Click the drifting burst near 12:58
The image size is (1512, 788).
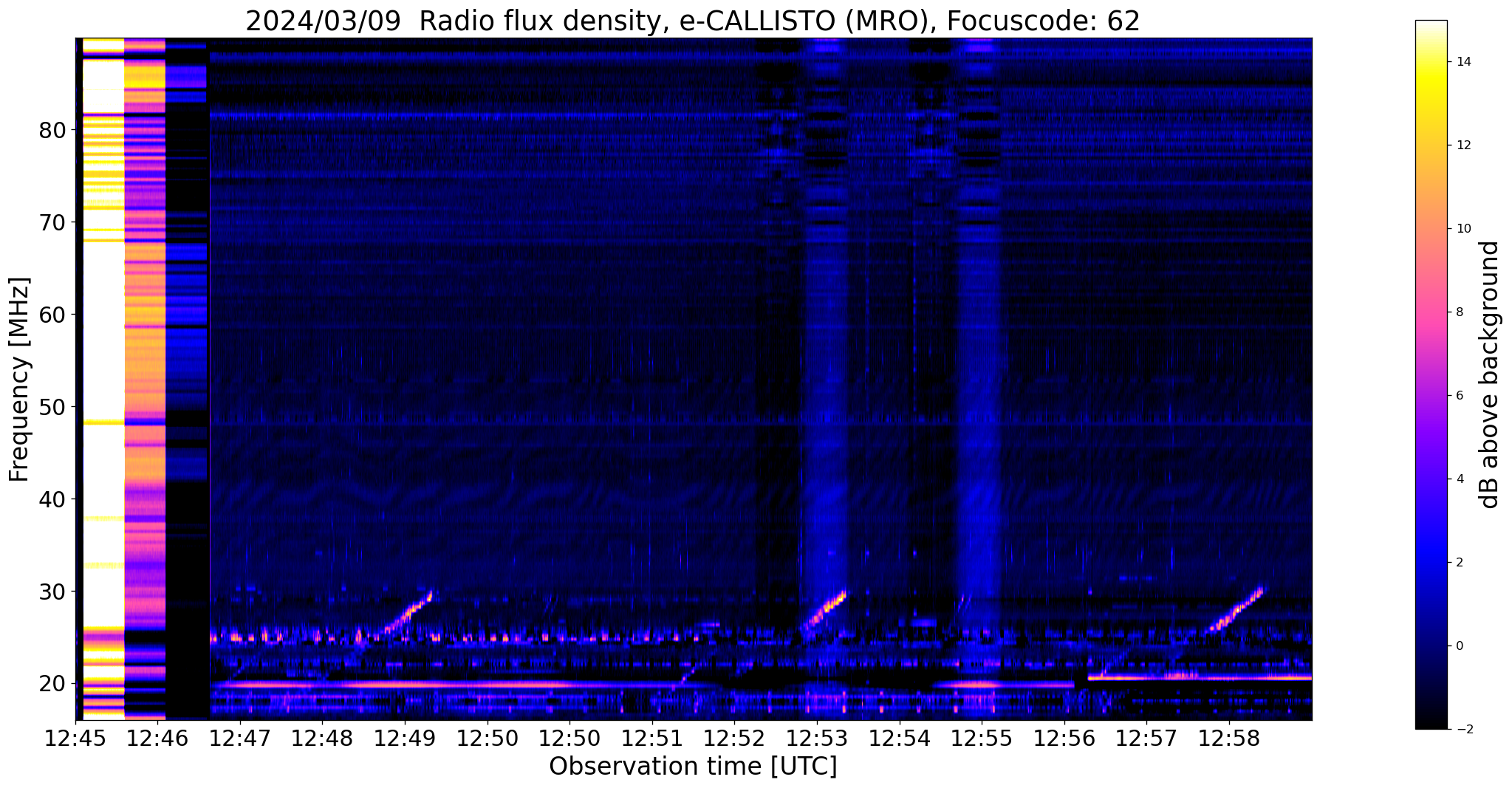[1235, 610]
